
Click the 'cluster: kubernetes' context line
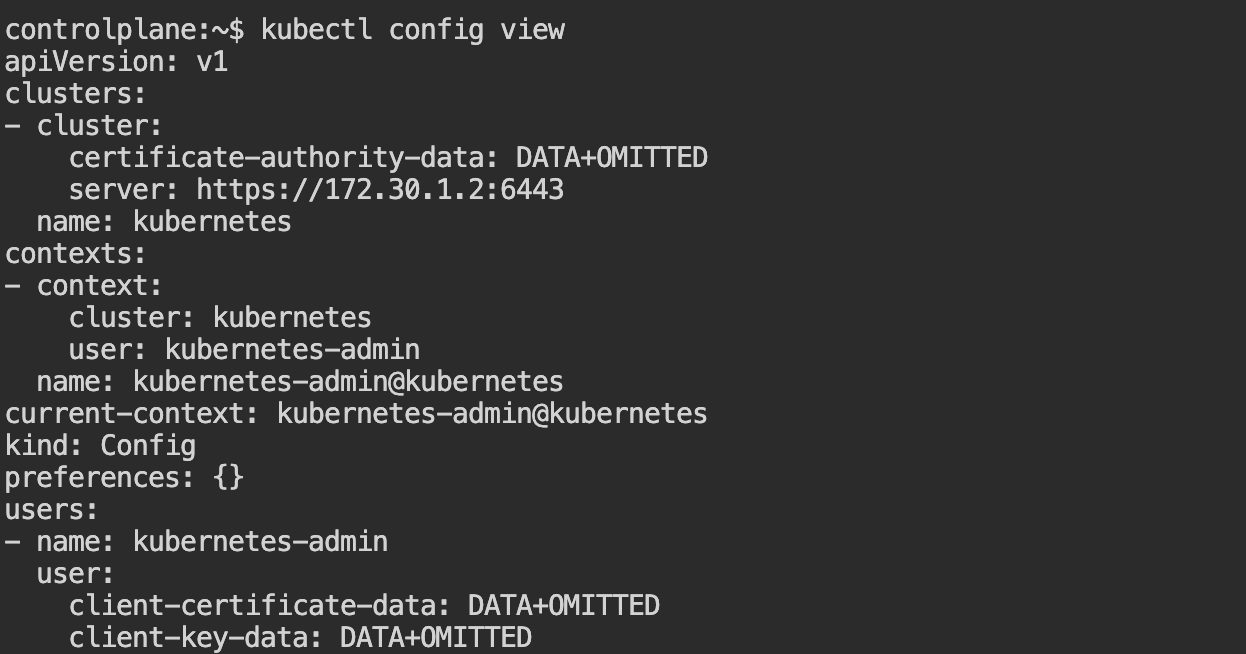coord(220,317)
